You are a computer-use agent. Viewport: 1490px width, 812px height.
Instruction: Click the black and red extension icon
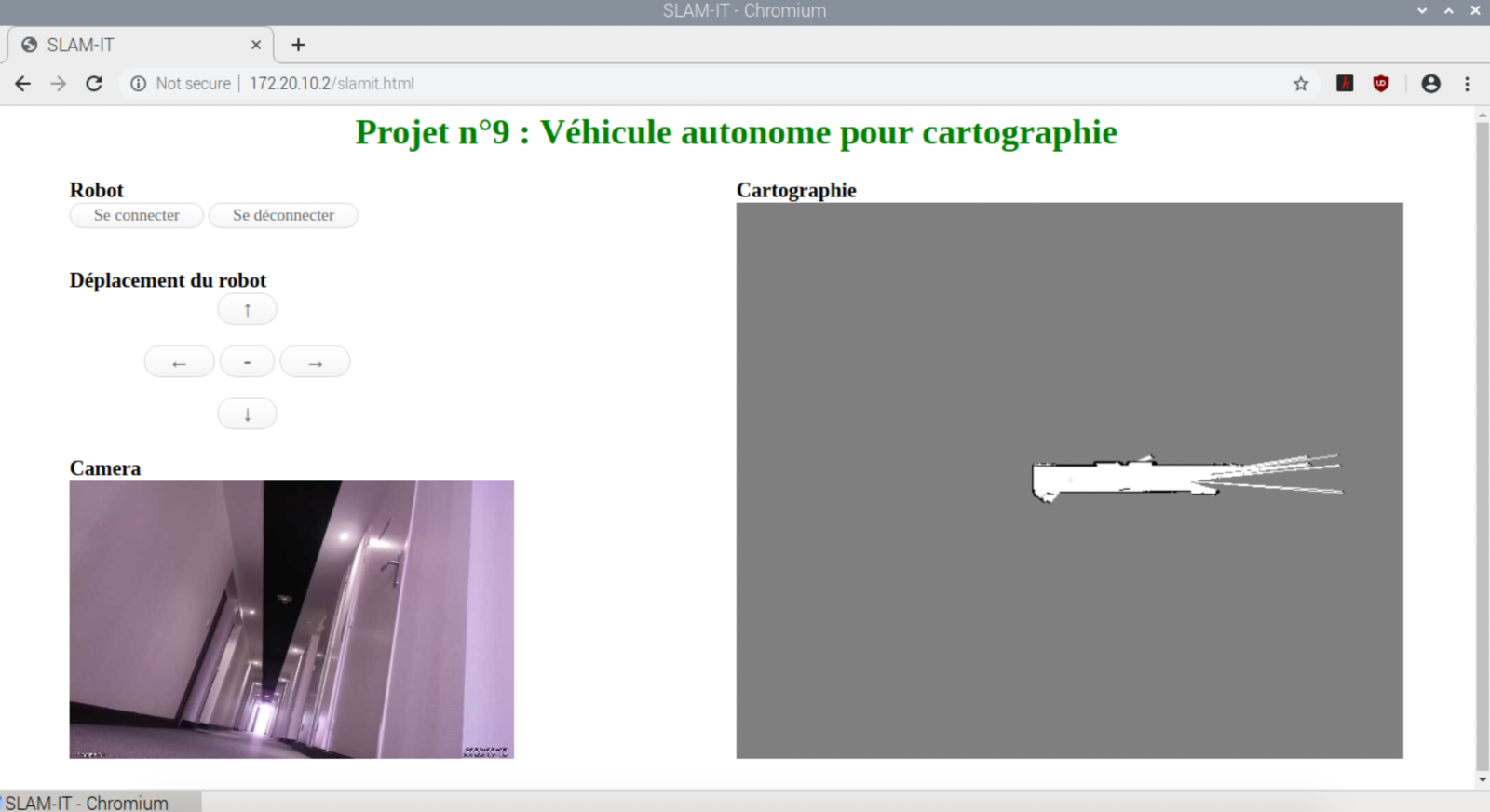click(x=1345, y=84)
